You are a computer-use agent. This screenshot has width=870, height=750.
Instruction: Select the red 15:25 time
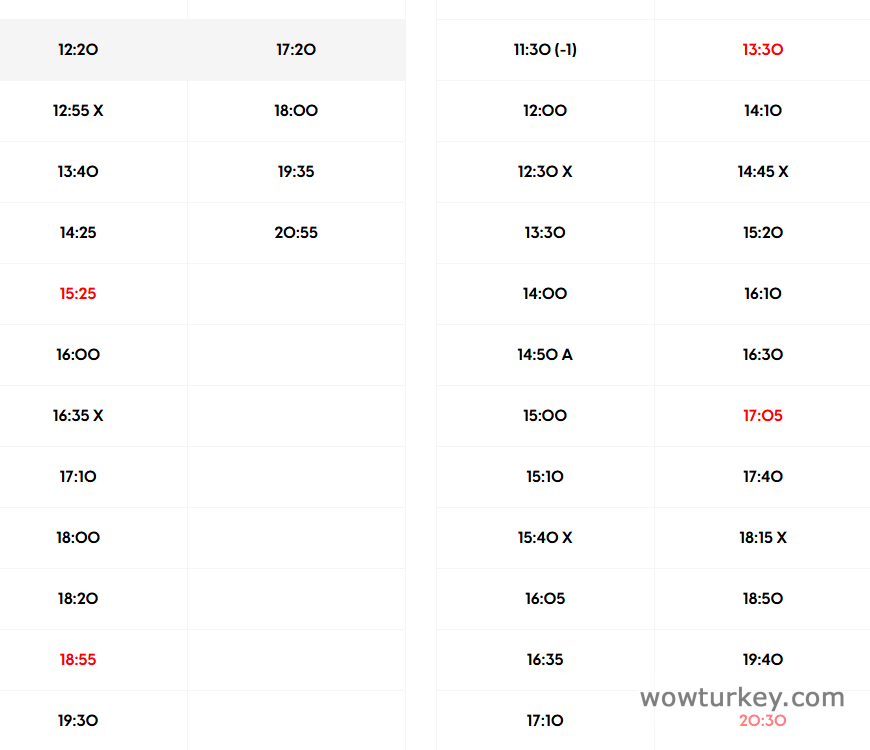[78, 294]
